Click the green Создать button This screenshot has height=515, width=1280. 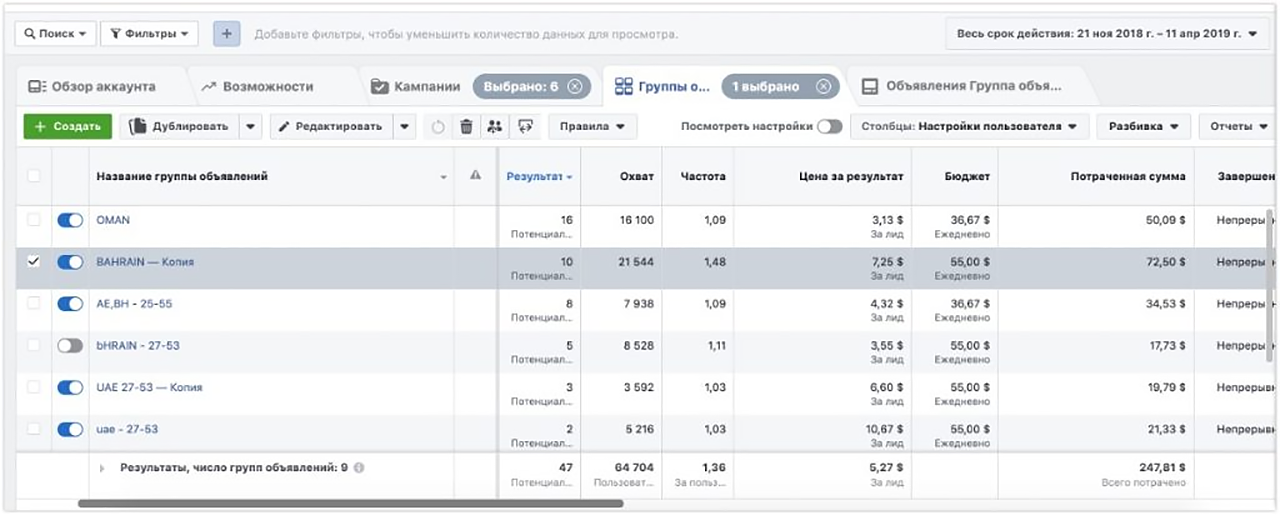pos(67,127)
